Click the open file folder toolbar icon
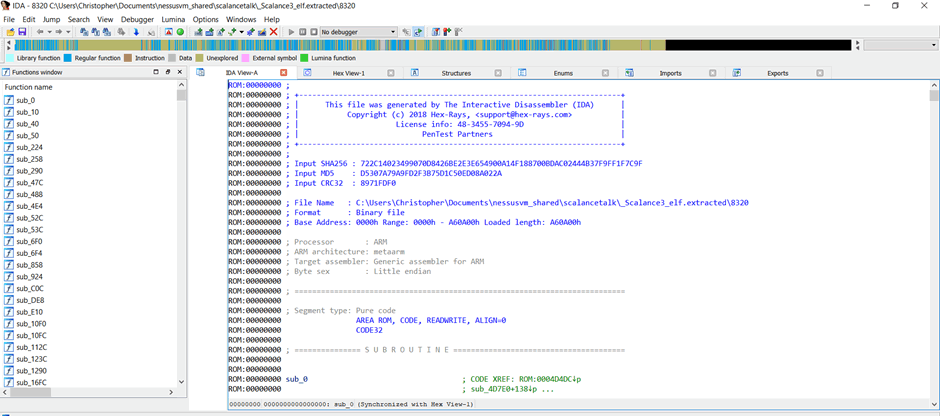 coord(10,32)
